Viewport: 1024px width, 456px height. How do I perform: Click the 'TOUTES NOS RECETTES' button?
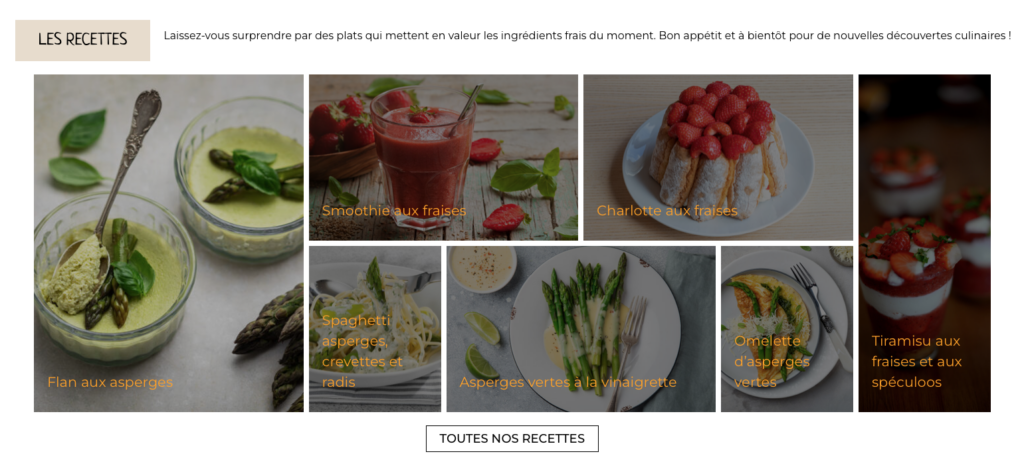tap(512, 438)
